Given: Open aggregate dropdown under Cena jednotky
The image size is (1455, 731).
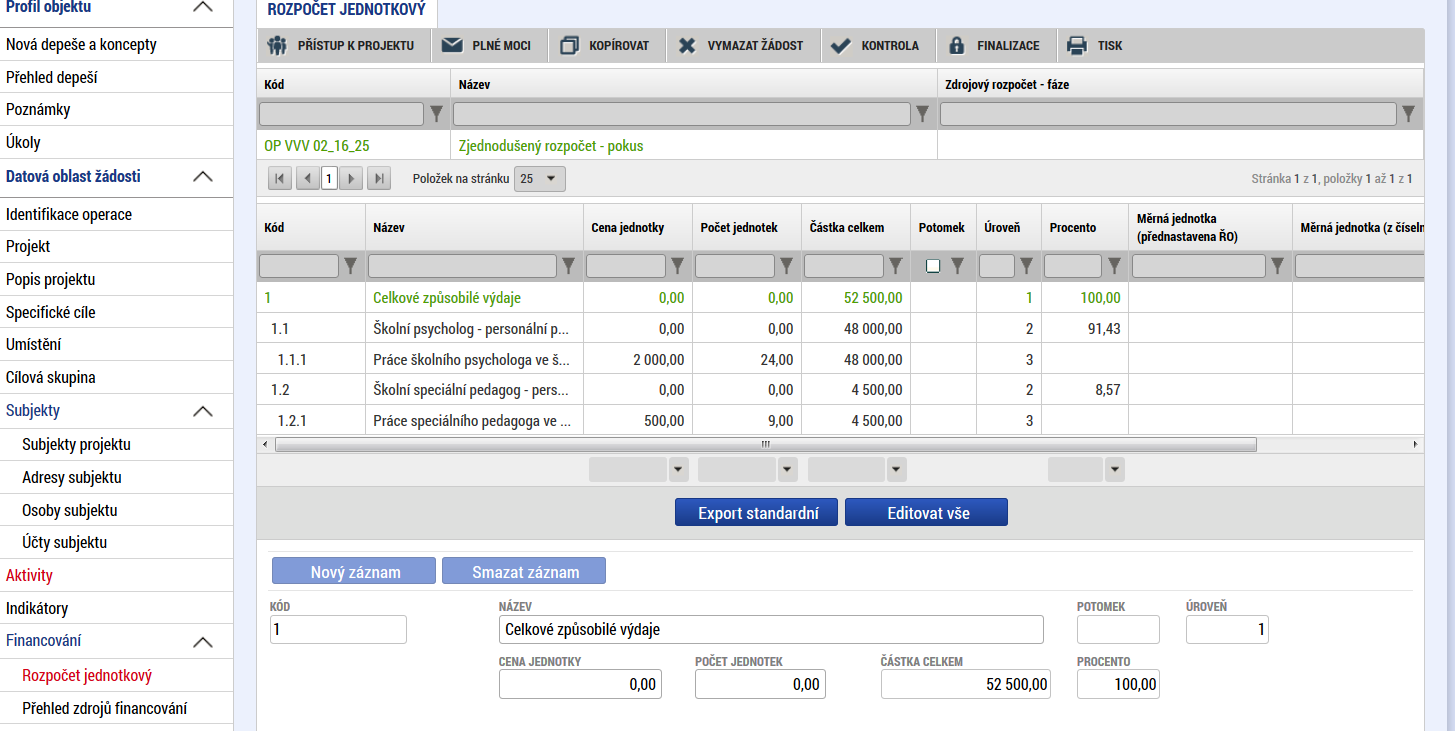Looking at the screenshot, I should point(679,469).
